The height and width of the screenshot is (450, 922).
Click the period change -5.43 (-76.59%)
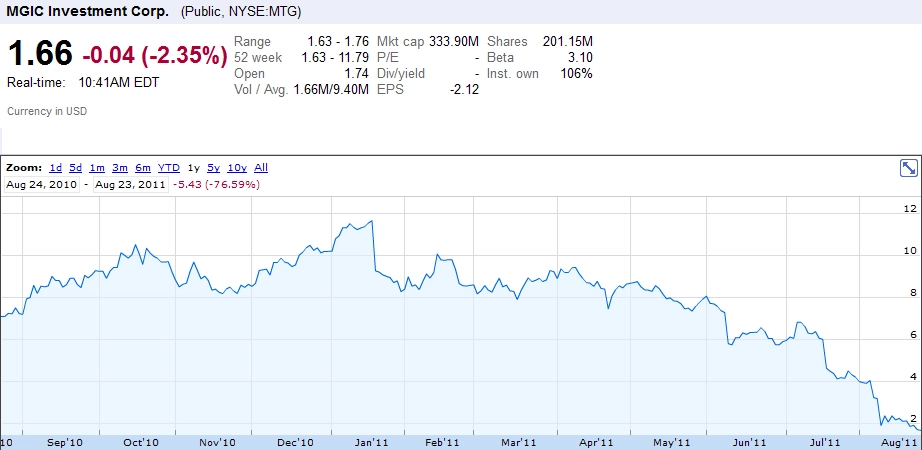click(217, 184)
